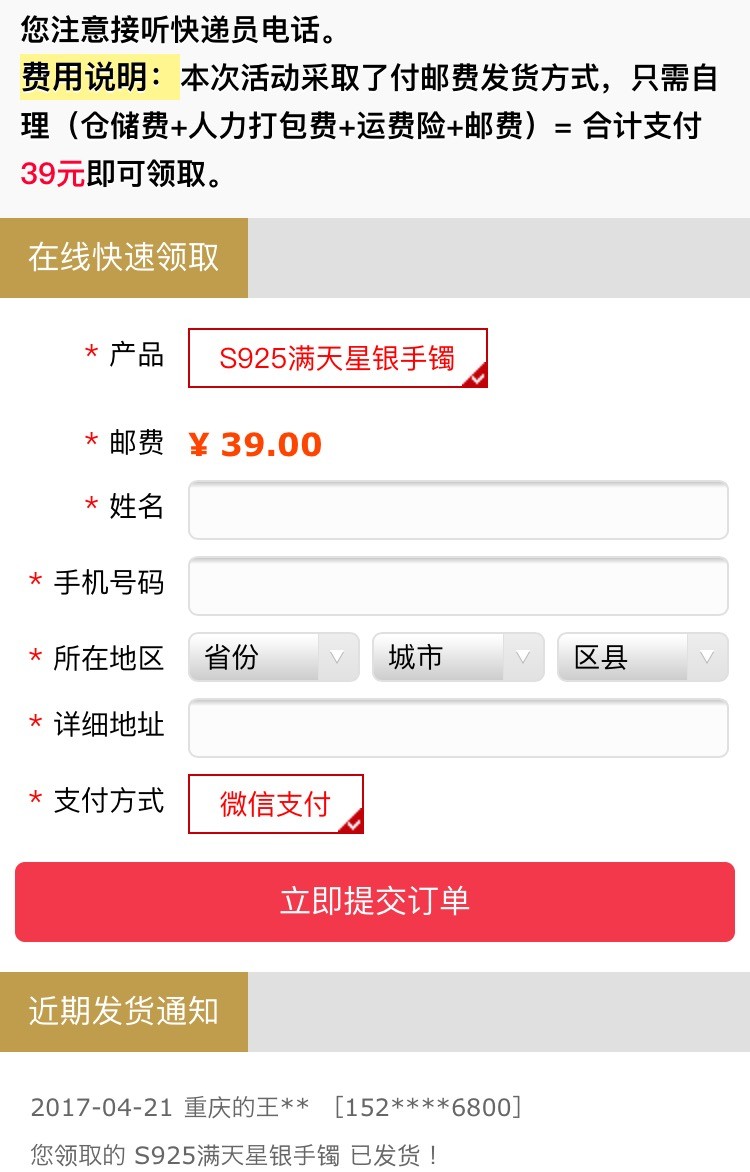This screenshot has height=1172, width=750.
Task: Submit order with 立即提交订单 button
Action: 375,901
